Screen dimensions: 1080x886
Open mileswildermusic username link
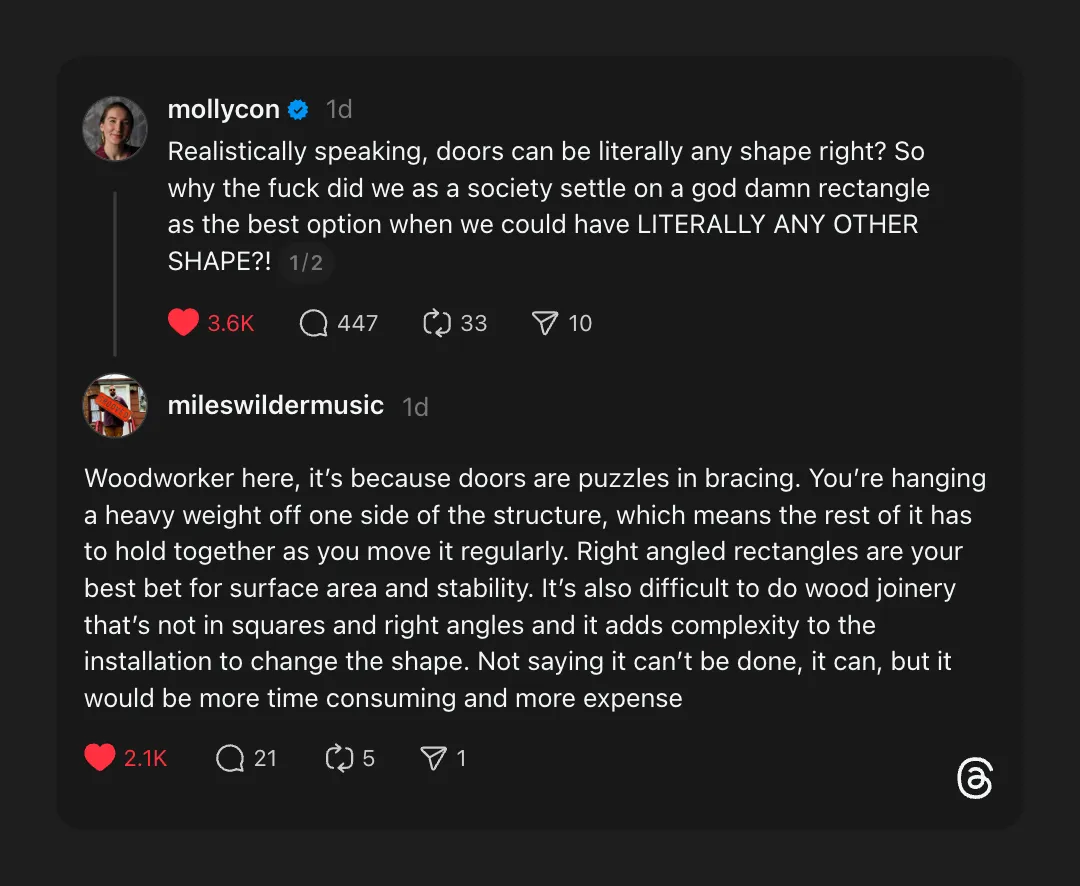coord(276,405)
